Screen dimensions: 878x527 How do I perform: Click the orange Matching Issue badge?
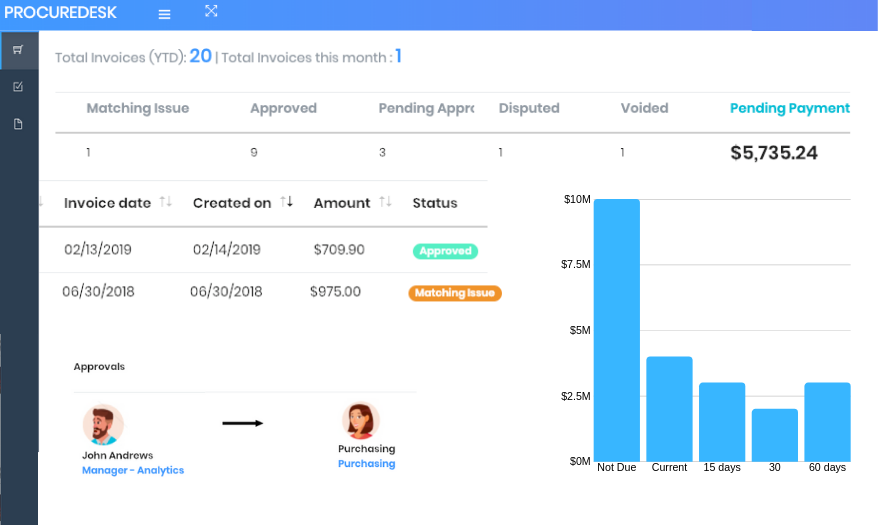455,293
